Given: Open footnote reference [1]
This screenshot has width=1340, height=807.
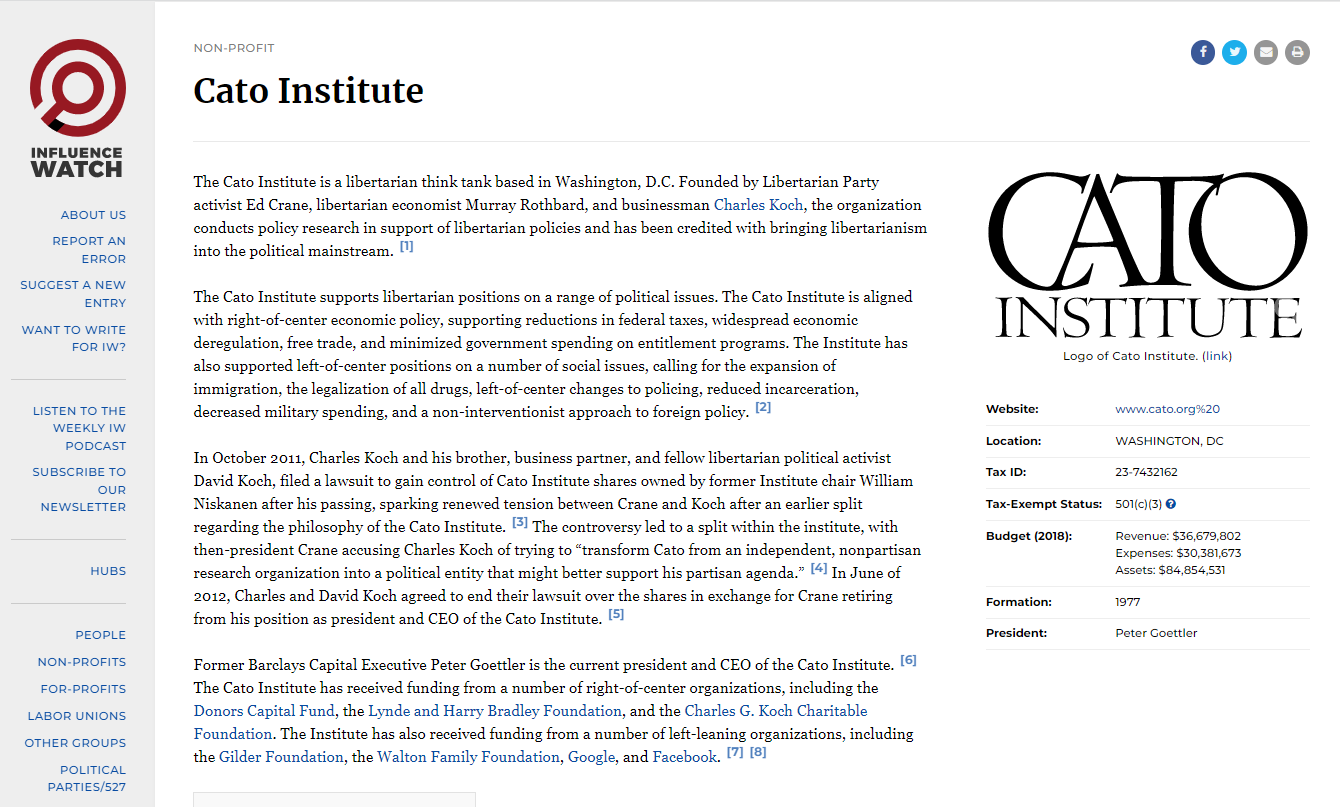Looking at the screenshot, I should coord(407,247).
